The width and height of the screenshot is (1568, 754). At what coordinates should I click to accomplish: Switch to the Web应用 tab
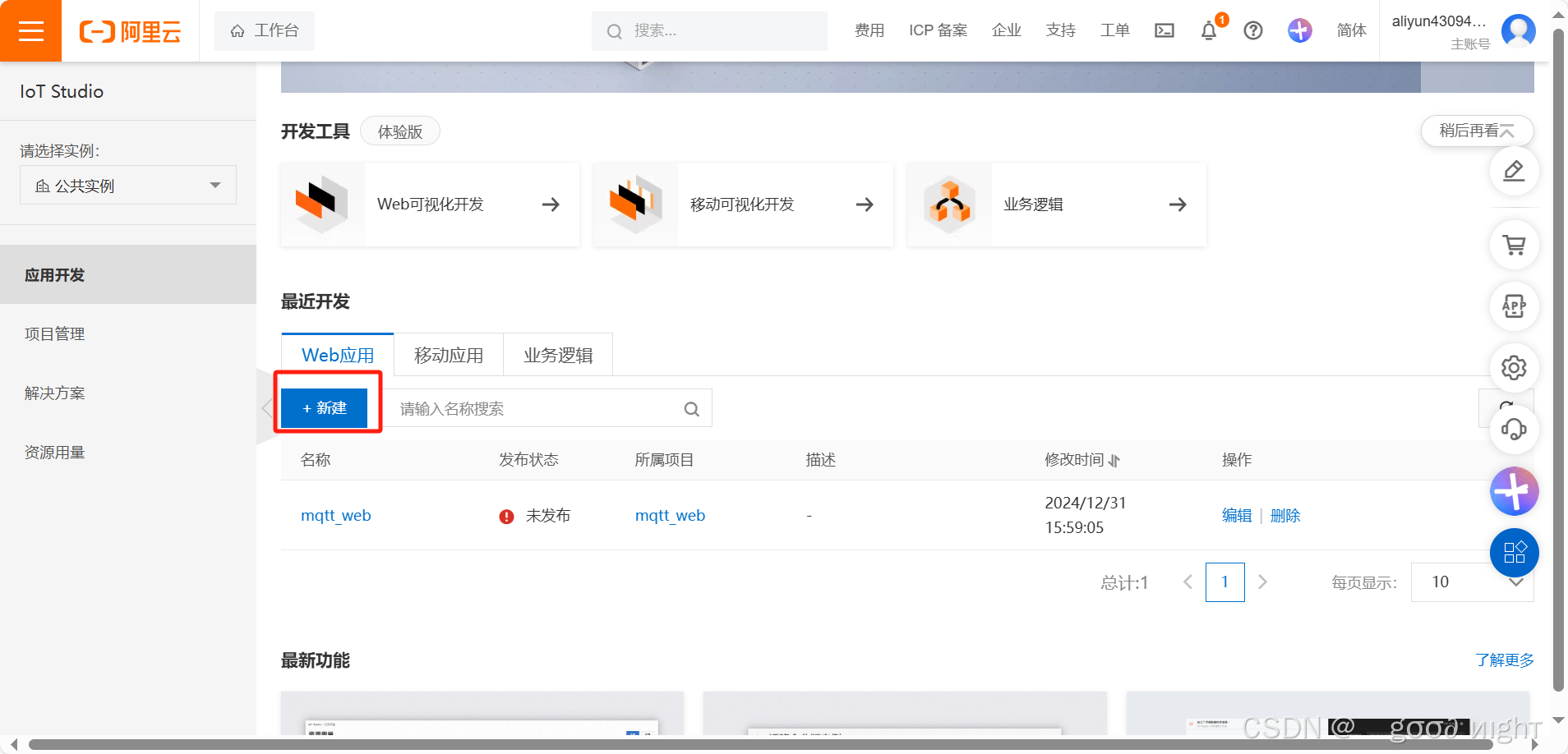tap(338, 355)
